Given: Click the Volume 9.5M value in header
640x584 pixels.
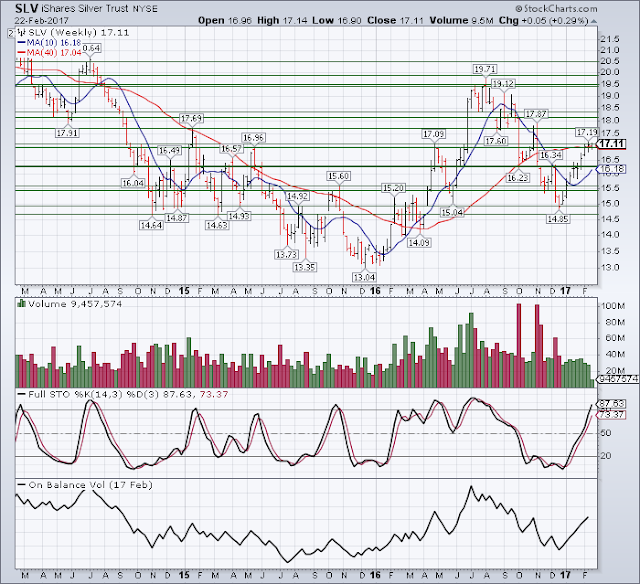Looking at the screenshot, I should click(461, 20).
